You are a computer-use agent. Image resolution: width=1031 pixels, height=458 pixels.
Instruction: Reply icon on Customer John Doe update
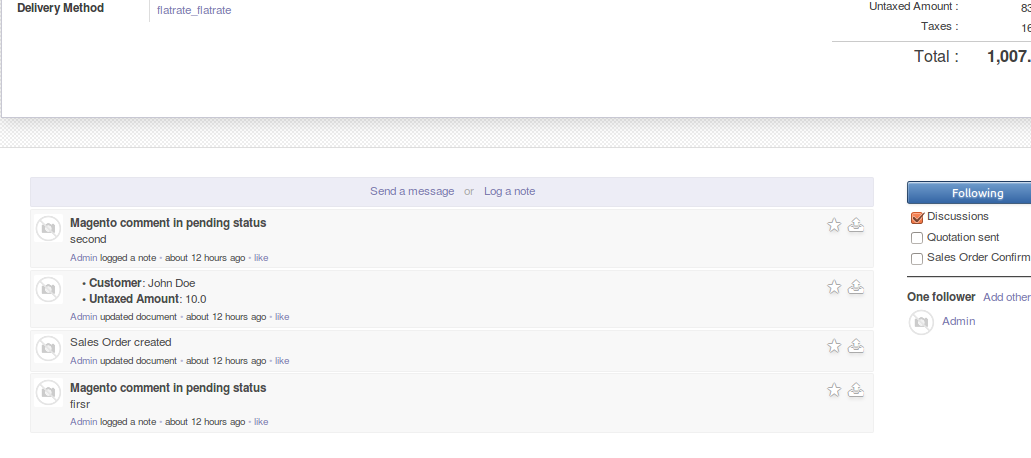[855, 286]
